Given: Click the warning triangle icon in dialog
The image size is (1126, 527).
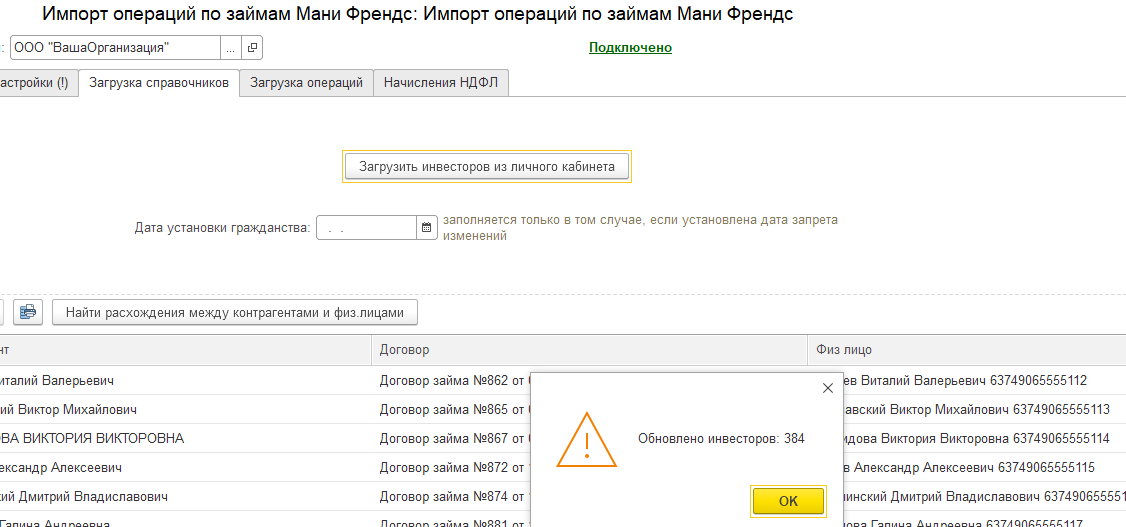Looking at the screenshot, I should (586, 439).
